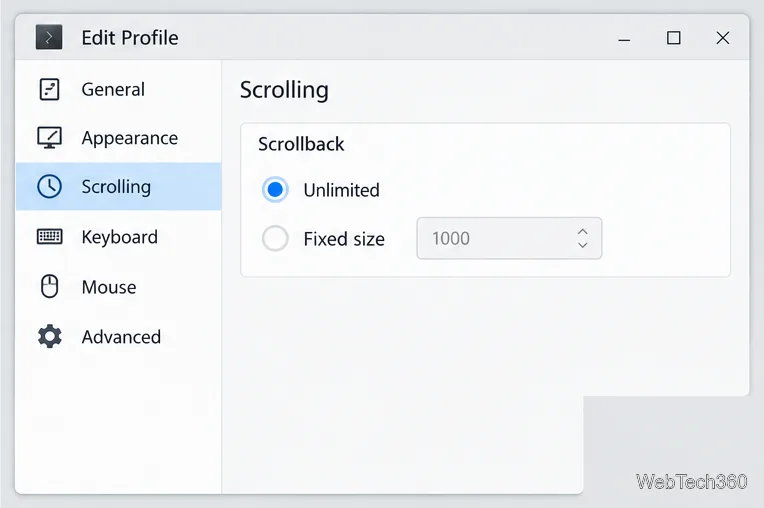Click the terminal app icon in title bar
Viewport: 764px width, 508px height.
[49, 38]
